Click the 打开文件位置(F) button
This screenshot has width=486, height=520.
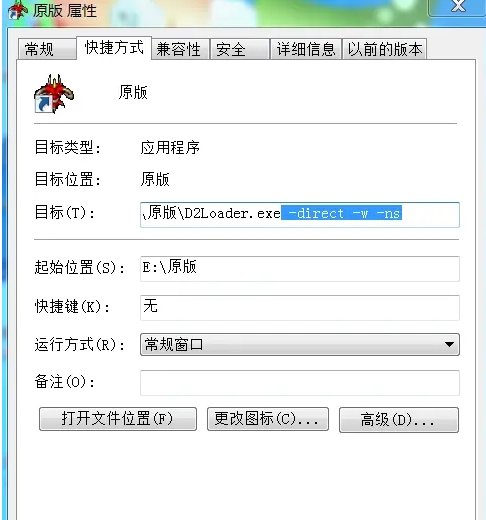click(x=118, y=419)
